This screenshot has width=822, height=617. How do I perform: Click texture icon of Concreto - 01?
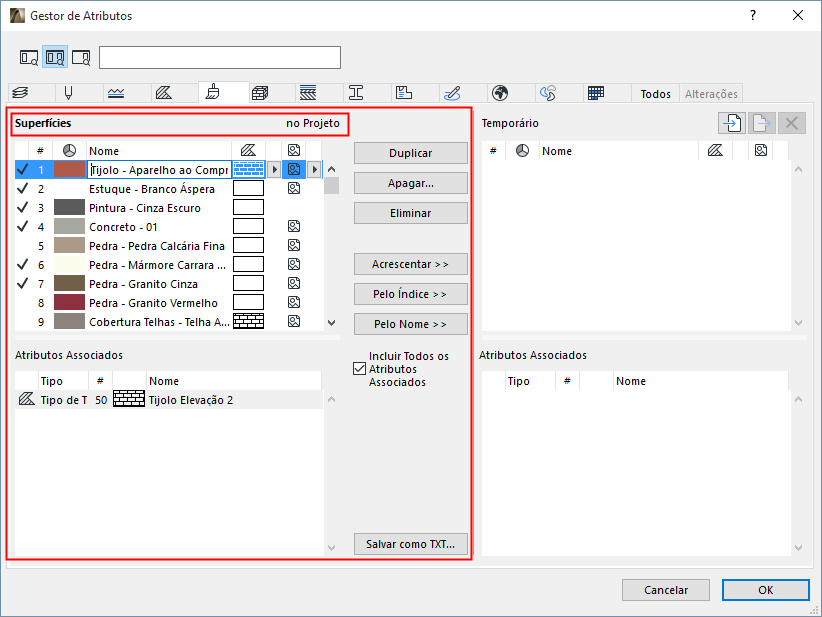click(294, 226)
